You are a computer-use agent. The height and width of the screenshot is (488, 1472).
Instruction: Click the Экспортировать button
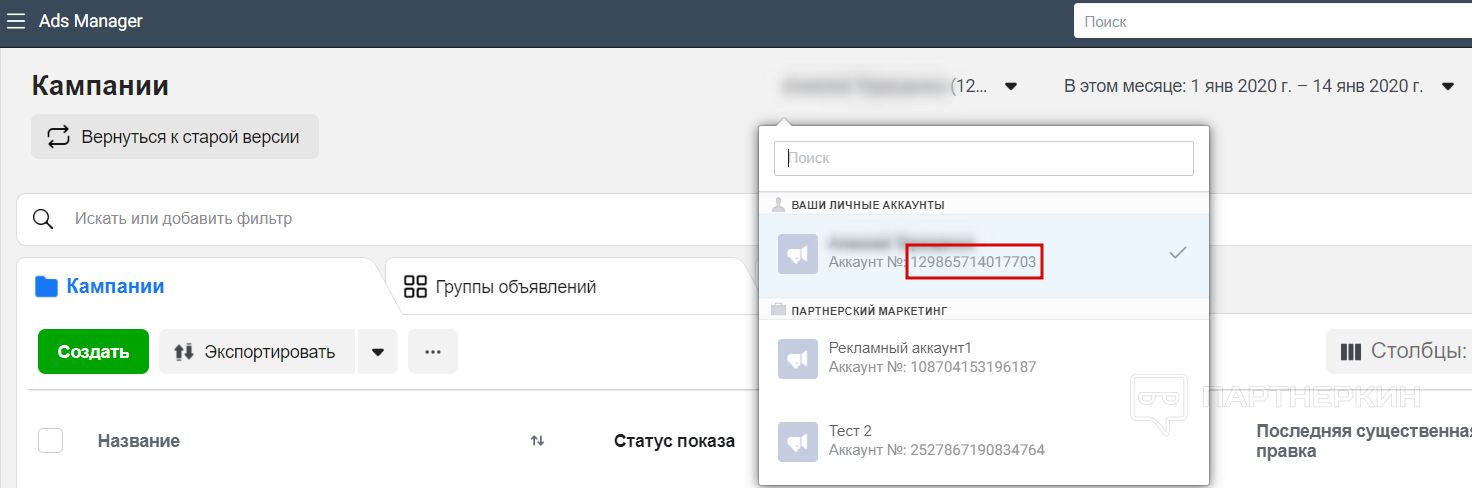point(257,352)
